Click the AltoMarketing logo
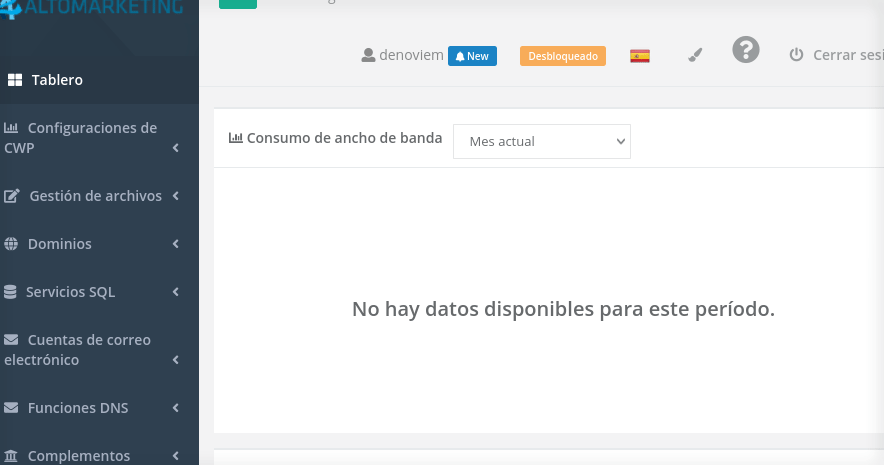884x465 pixels. coord(92,8)
